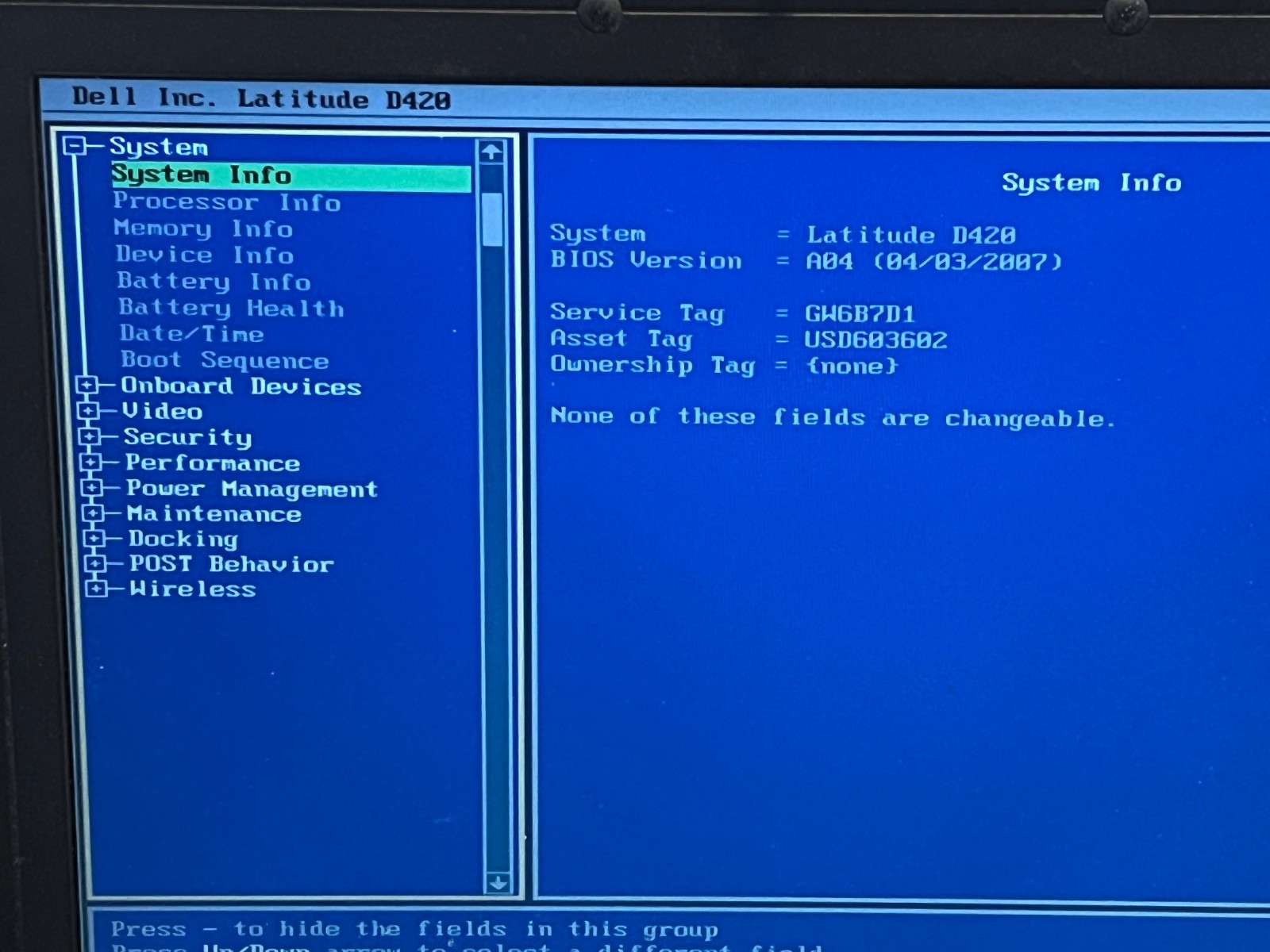Select the Video label

tap(163, 411)
